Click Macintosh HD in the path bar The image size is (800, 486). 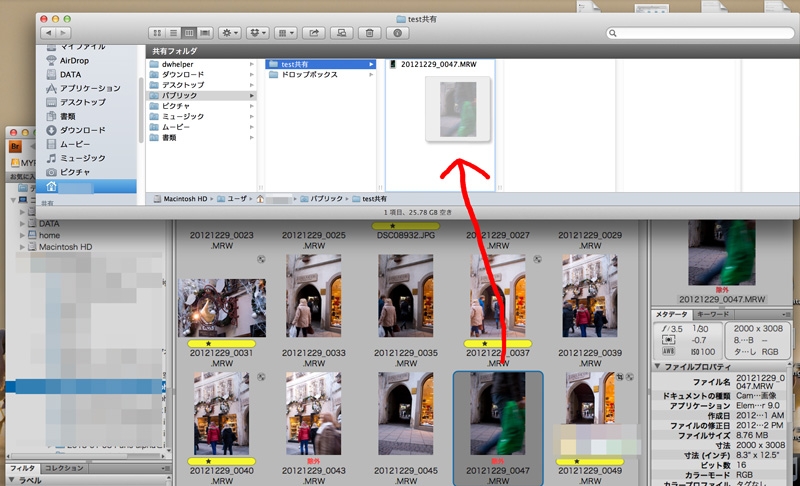coord(184,199)
